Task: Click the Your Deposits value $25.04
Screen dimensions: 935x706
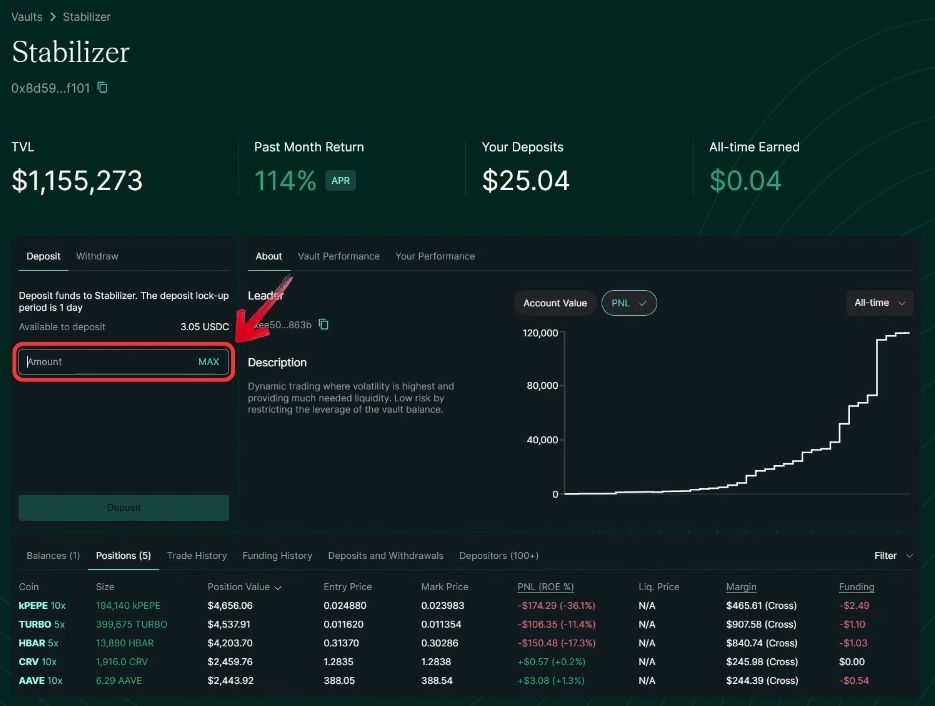Action: pyautogui.click(x=526, y=181)
